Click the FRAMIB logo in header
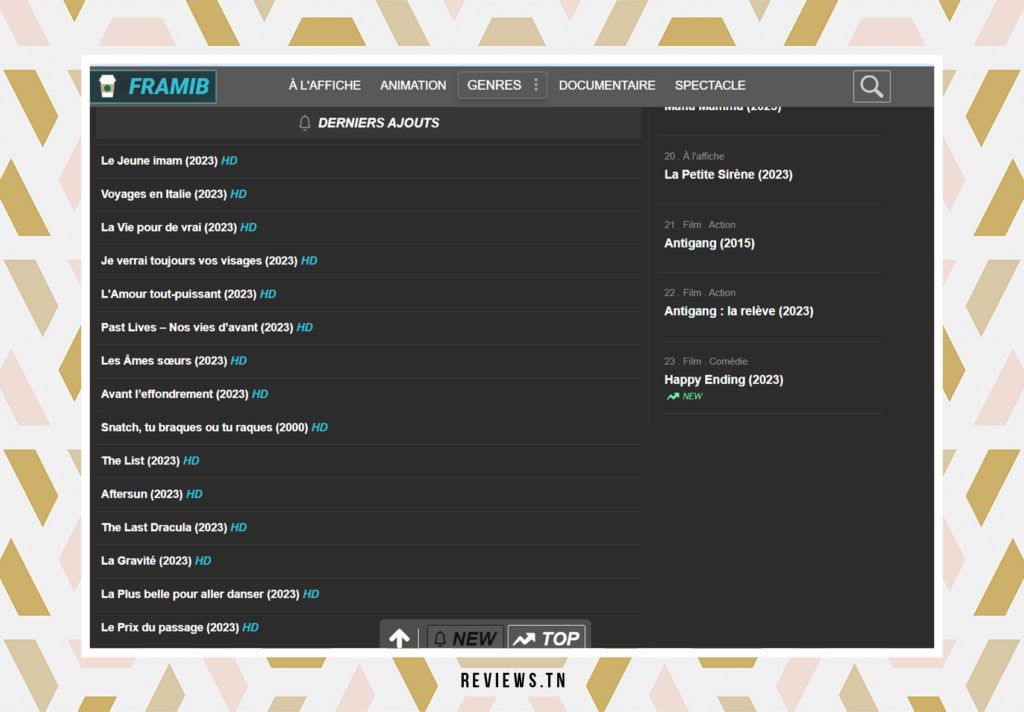The image size is (1024, 712). (x=154, y=87)
